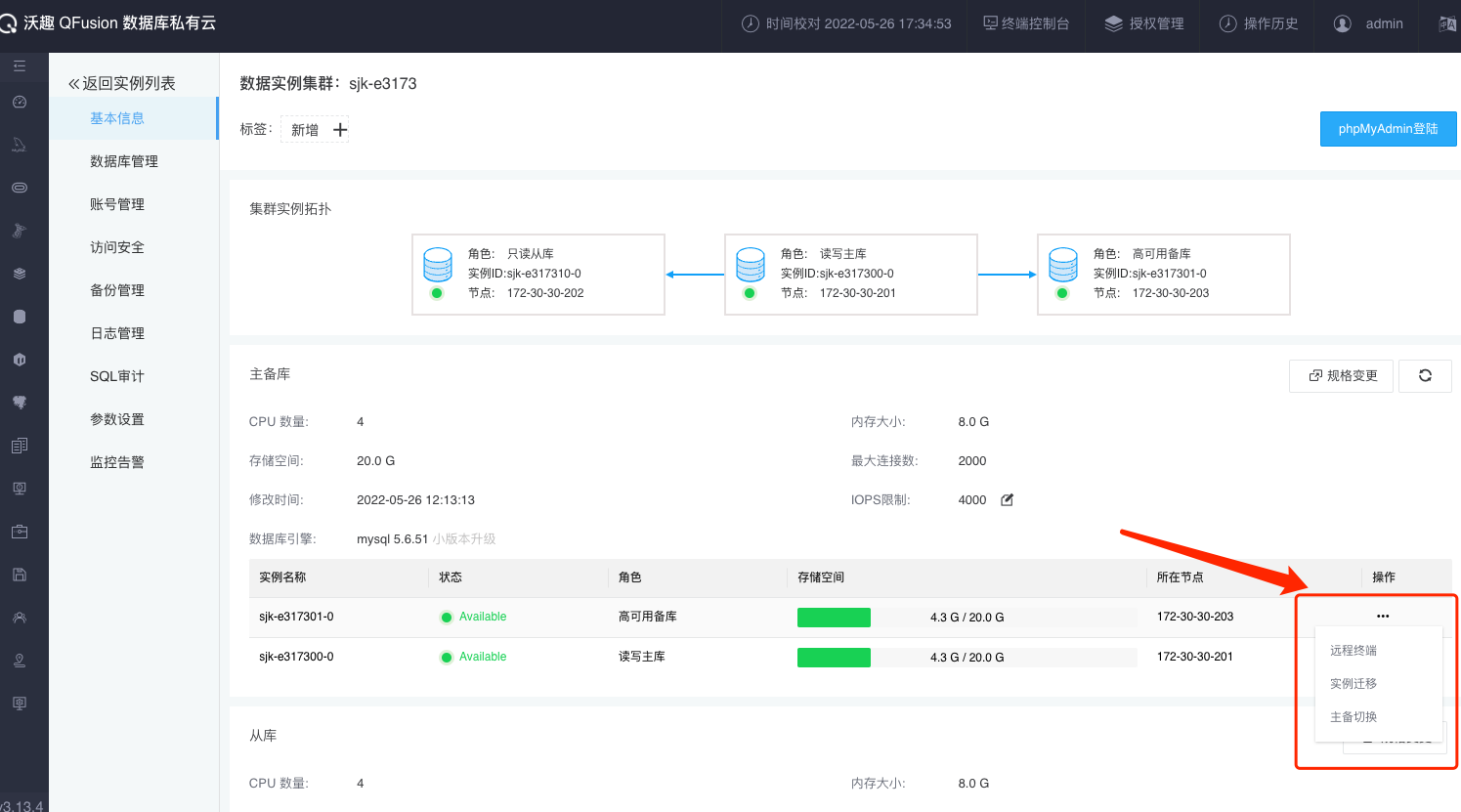
Task: Select the briefcase icon in sidebar
Action: click(20, 532)
